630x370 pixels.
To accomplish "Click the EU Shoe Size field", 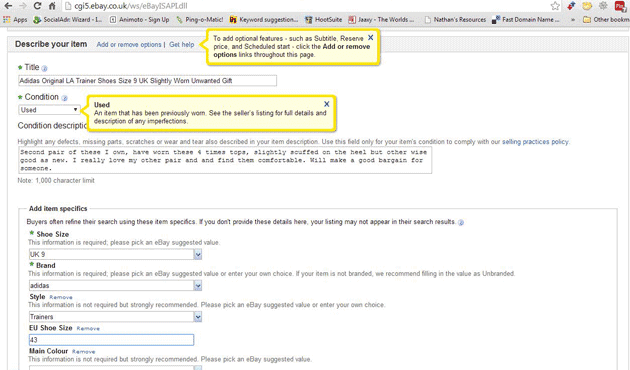I will click(x=111, y=340).
